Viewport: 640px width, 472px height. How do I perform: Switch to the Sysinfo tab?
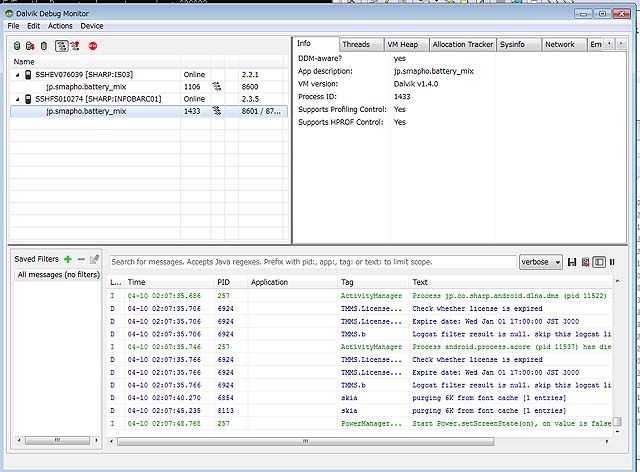click(518, 44)
